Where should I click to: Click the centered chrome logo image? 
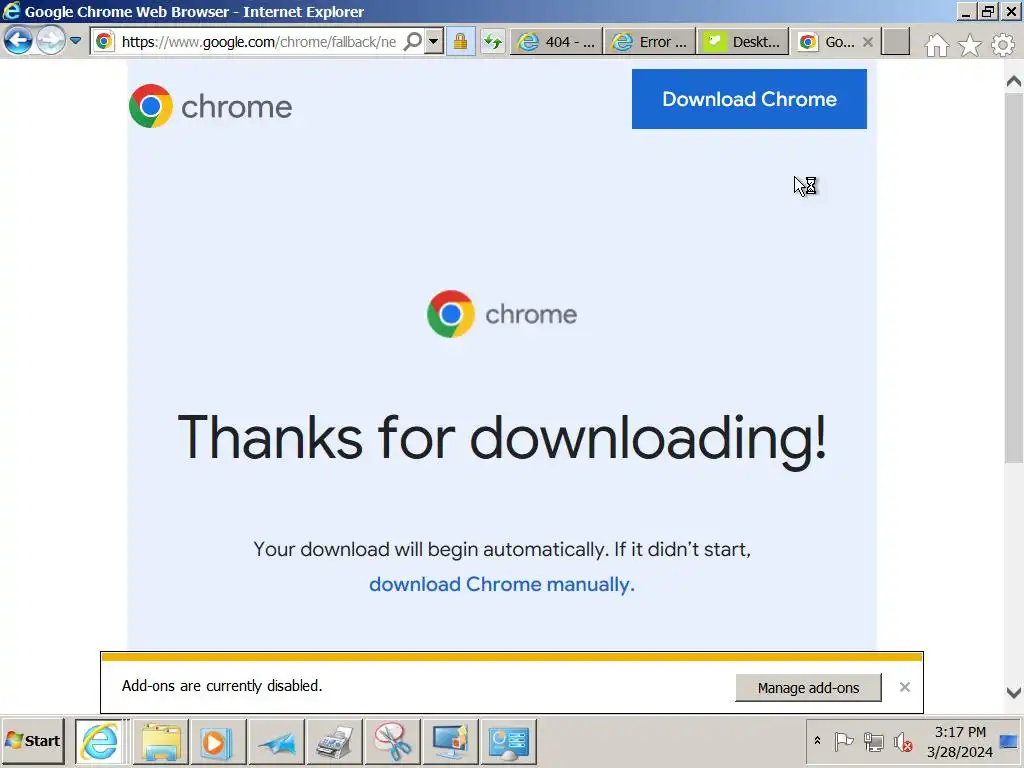tap(502, 314)
